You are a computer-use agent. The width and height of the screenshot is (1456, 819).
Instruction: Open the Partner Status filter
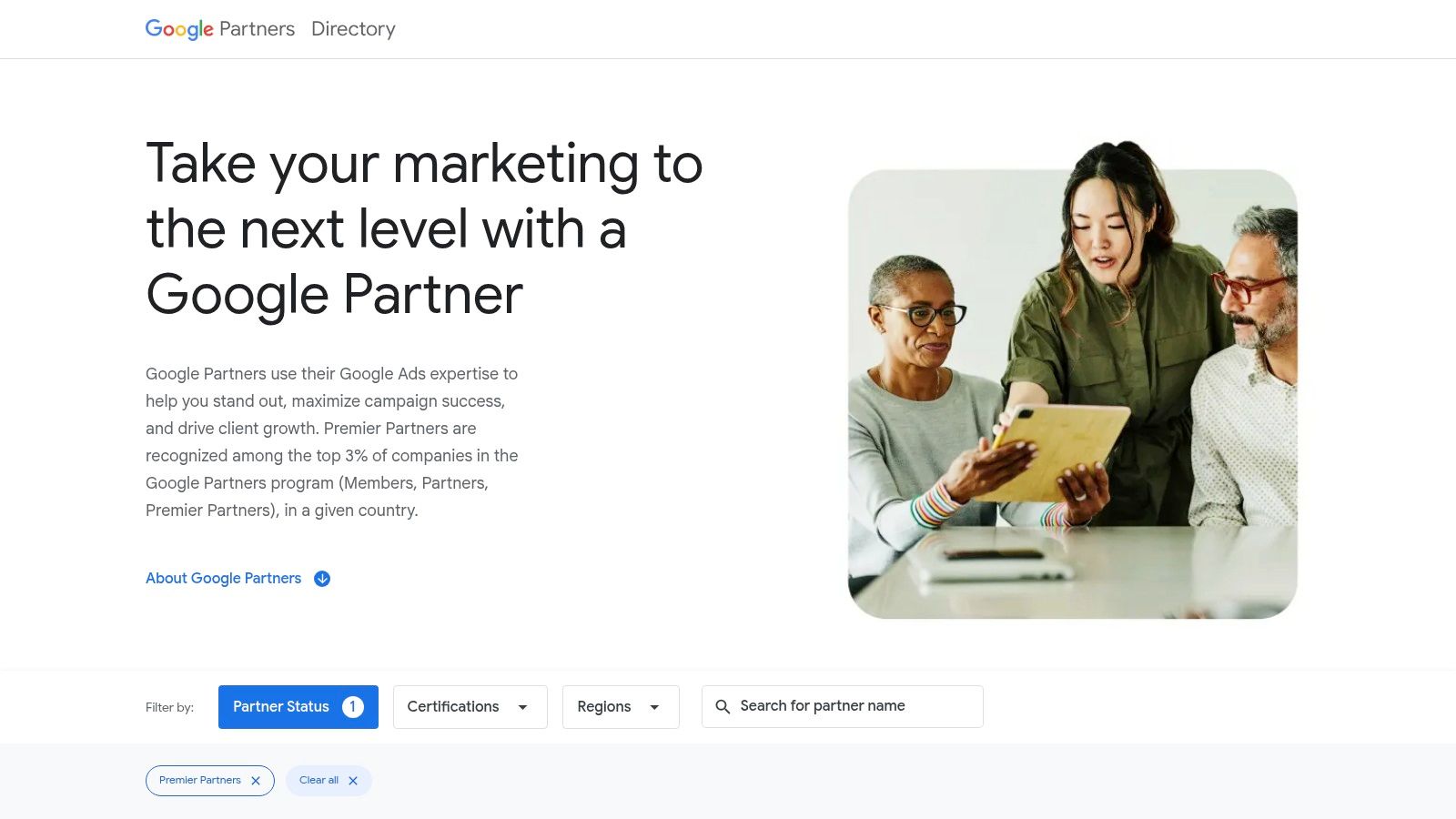pos(298,707)
